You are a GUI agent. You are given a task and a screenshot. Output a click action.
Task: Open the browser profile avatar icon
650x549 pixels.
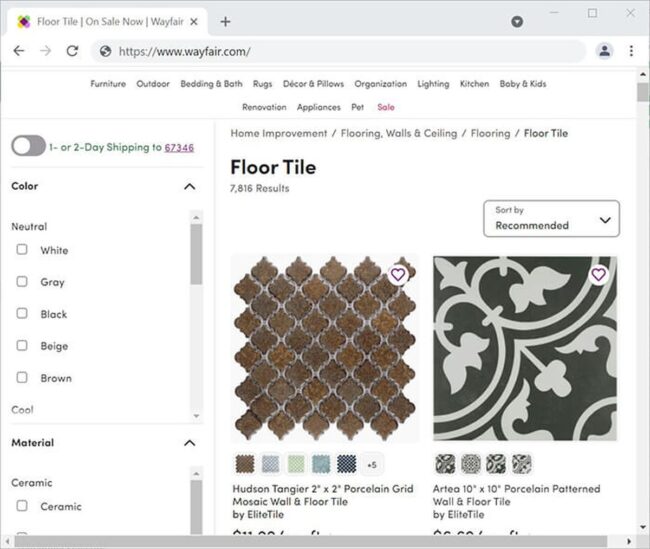coord(604,51)
